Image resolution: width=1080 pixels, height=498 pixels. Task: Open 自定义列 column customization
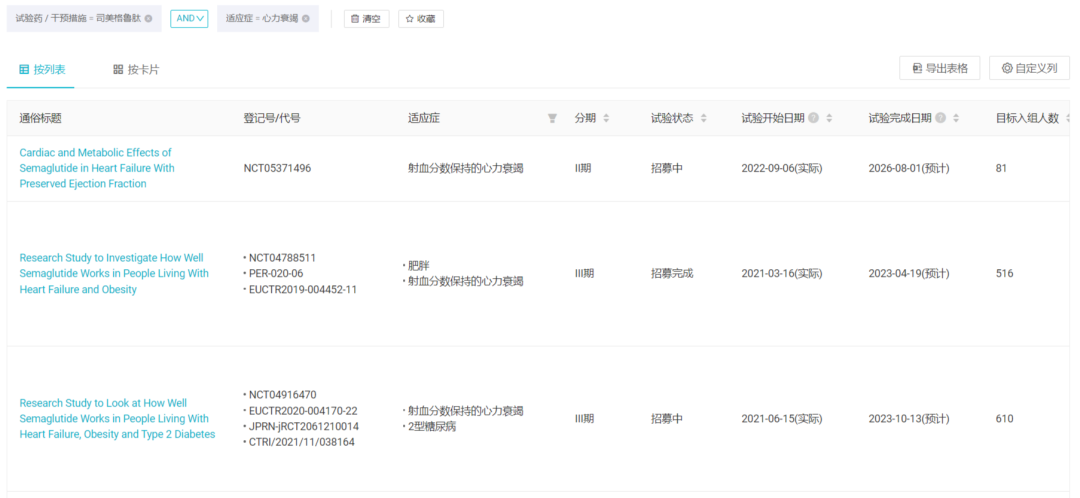[x=1029, y=68]
